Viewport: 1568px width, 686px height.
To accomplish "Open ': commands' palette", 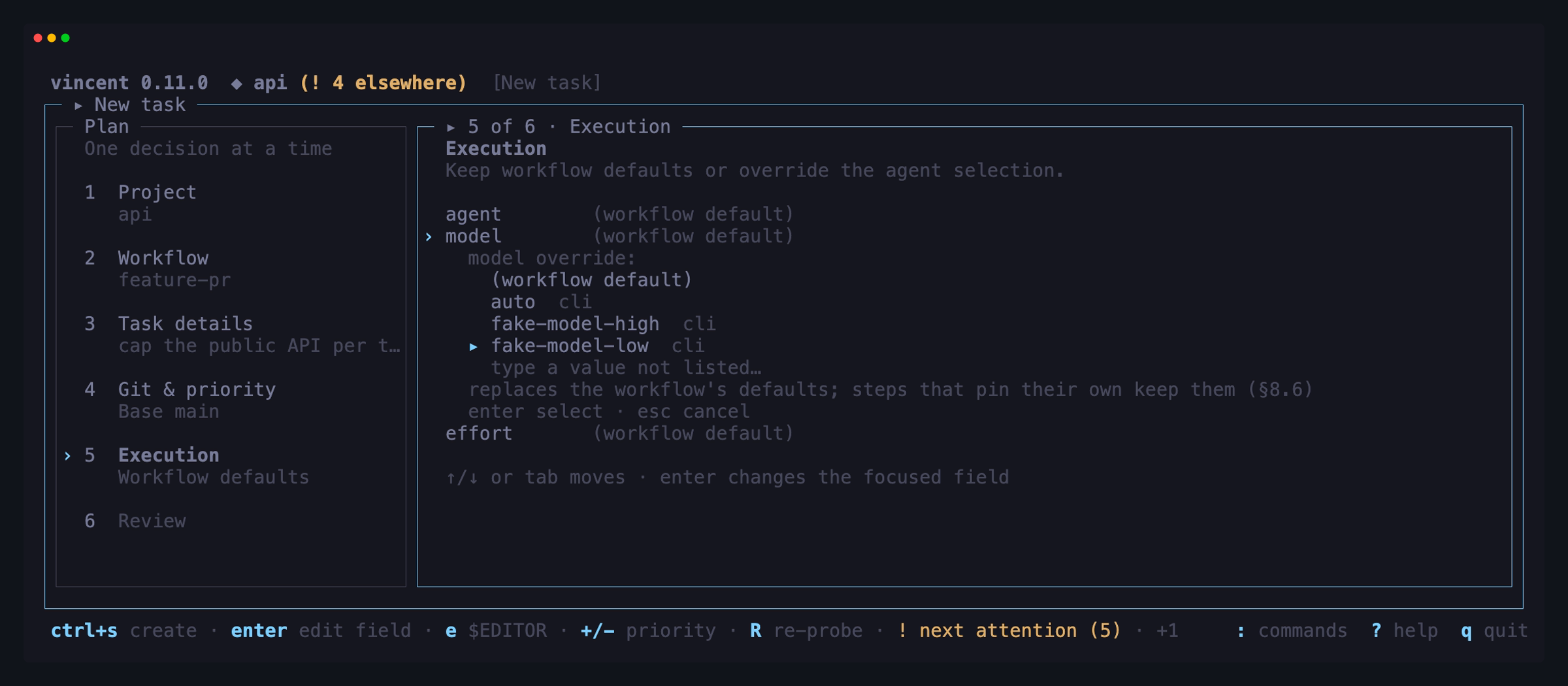I will (x=1292, y=630).
